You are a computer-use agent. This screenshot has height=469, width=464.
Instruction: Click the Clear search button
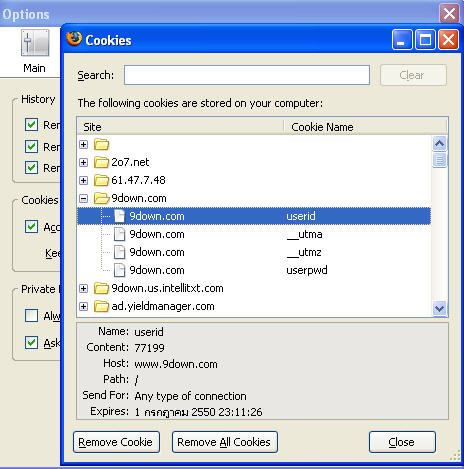(x=413, y=75)
